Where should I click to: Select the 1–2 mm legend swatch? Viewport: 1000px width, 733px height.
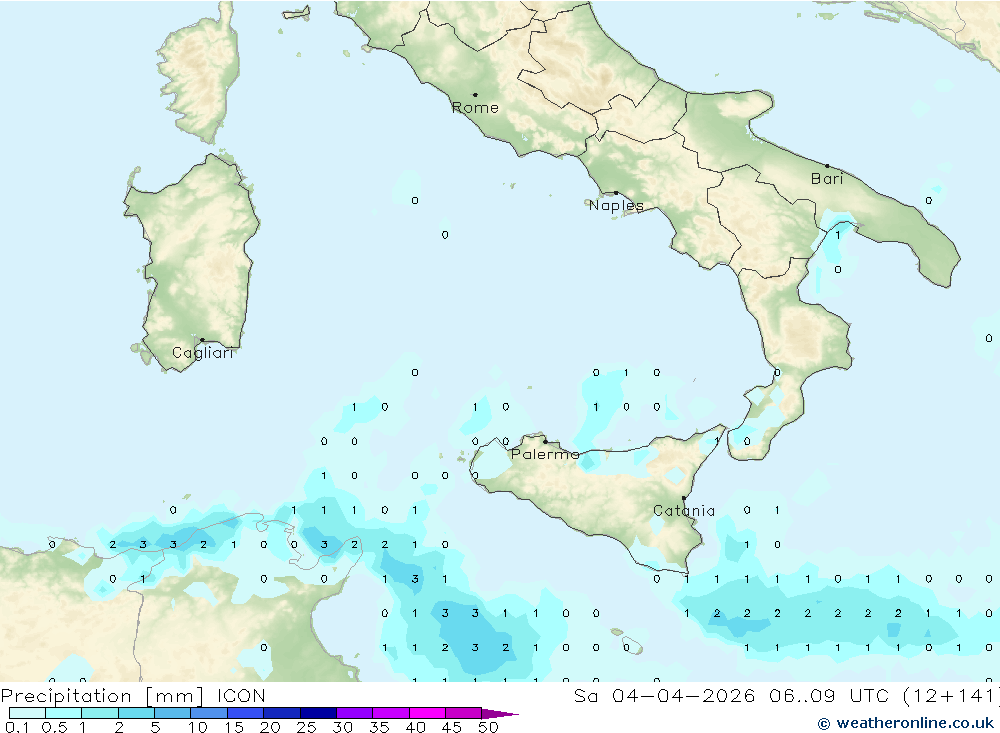100,713
